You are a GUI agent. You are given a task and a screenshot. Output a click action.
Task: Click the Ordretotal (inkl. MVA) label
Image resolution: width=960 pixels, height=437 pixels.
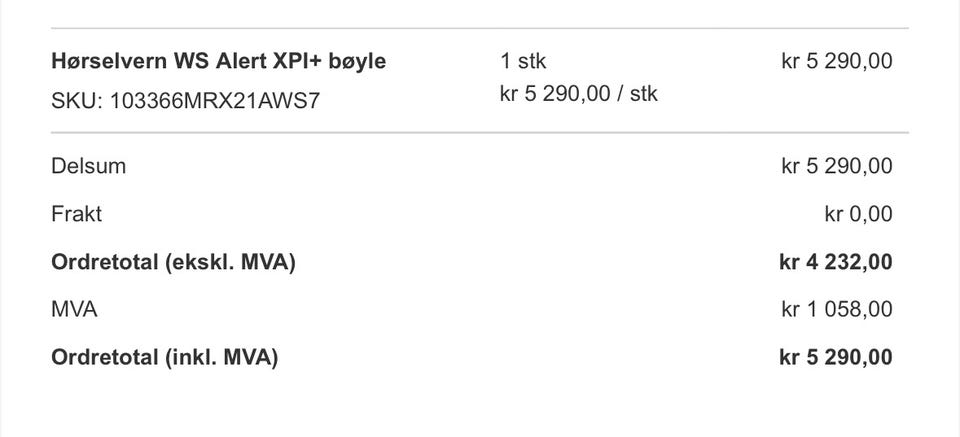[165, 357]
